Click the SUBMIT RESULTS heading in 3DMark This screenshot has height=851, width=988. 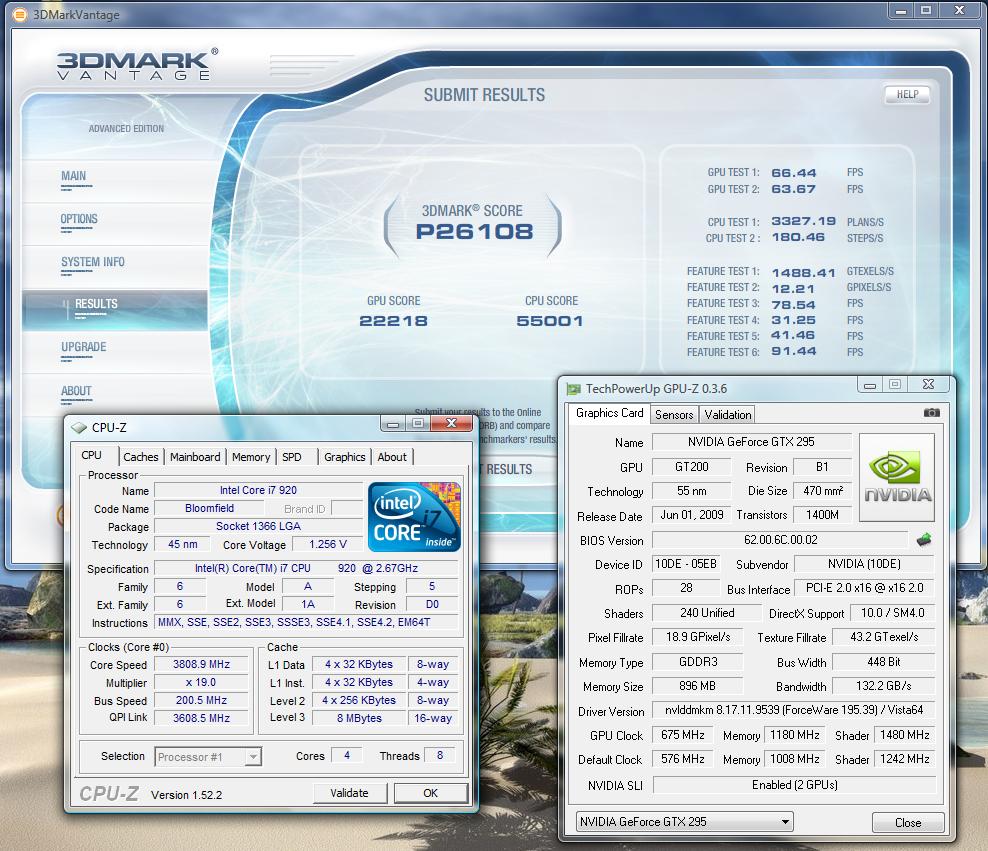(x=484, y=95)
